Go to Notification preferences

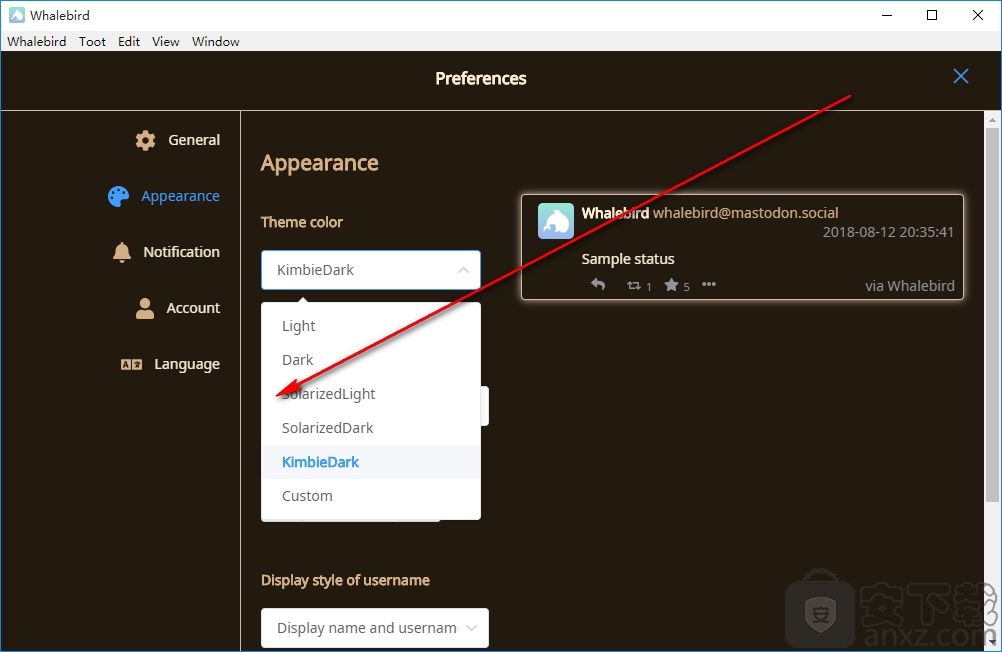tap(166, 252)
